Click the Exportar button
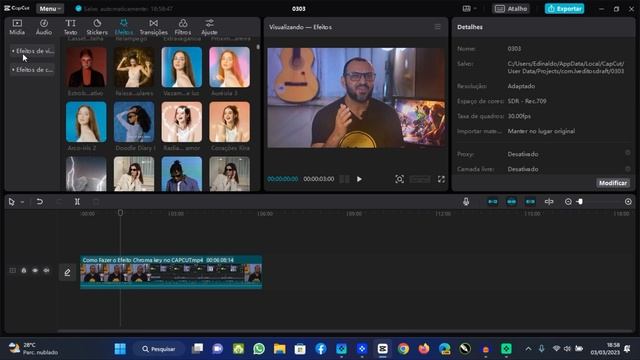The width and height of the screenshot is (640, 360). point(564,9)
